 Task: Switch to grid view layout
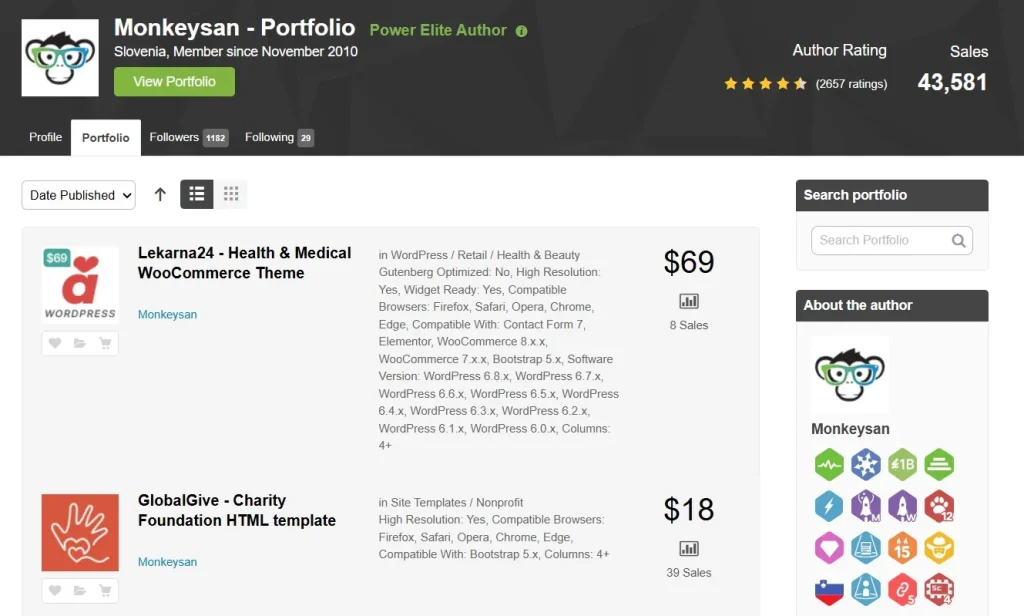[231, 194]
